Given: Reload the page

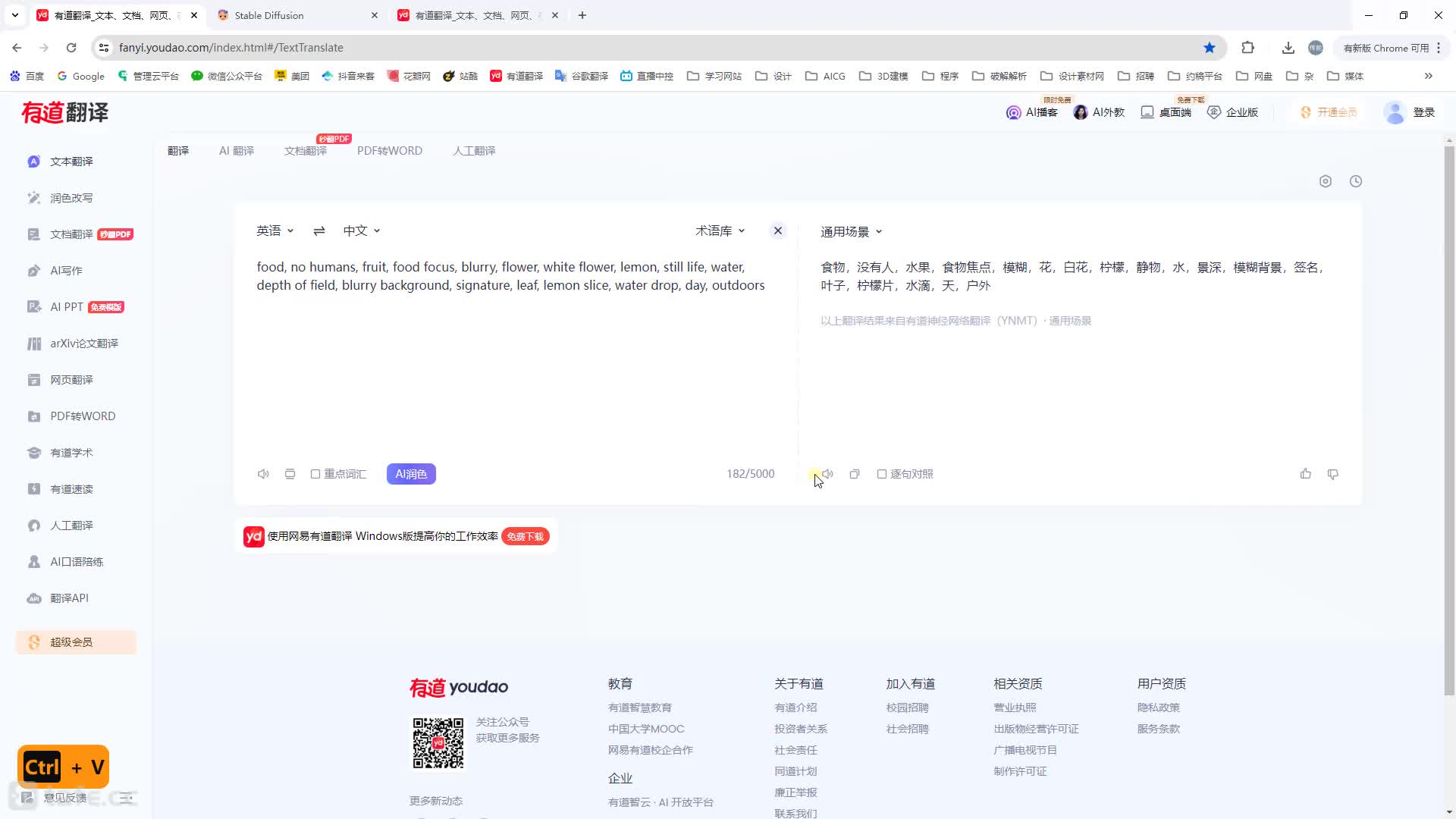Looking at the screenshot, I should click(x=71, y=48).
